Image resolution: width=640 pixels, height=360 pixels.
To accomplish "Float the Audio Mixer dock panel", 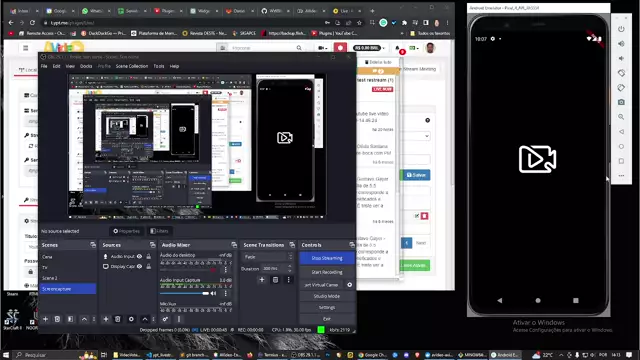I will pos(234,244).
